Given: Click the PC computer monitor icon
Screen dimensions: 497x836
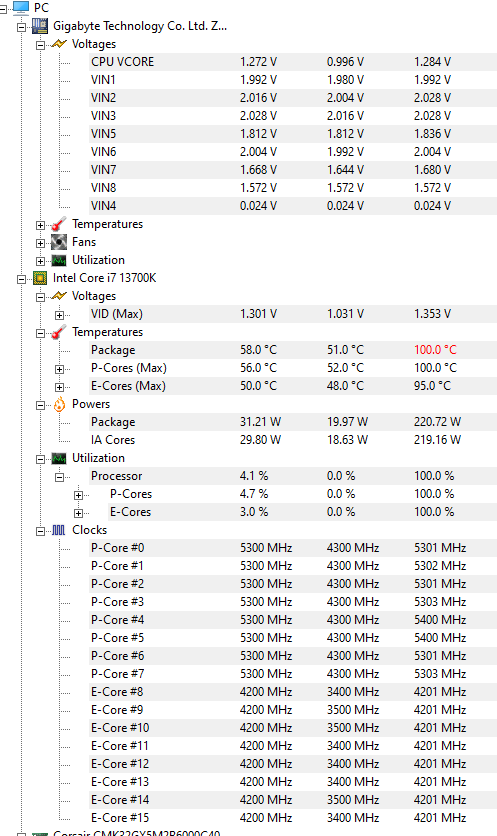Looking at the screenshot, I should pos(20,7).
